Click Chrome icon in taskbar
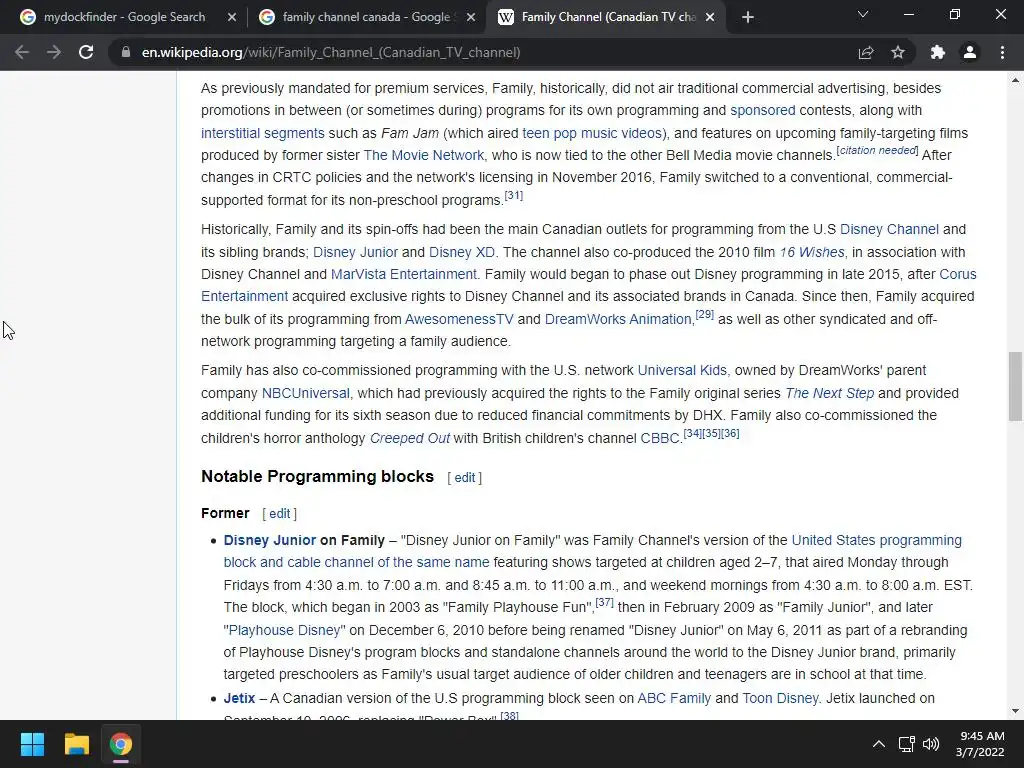The image size is (1024, 768). [x=121, y=744]
